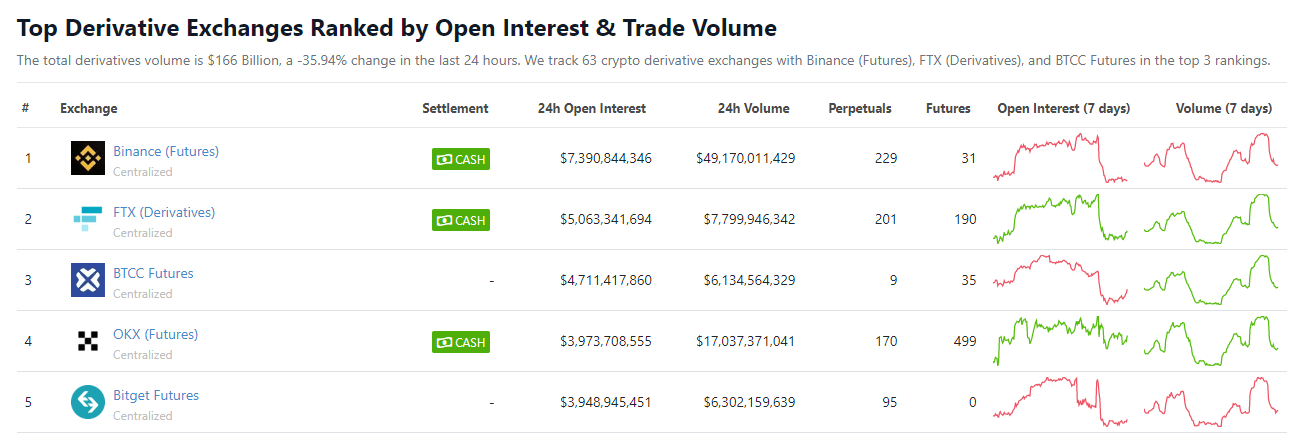Open the Bitget Futures exchange link
This screenshot has width=1298, height=434.
point(156,395)
